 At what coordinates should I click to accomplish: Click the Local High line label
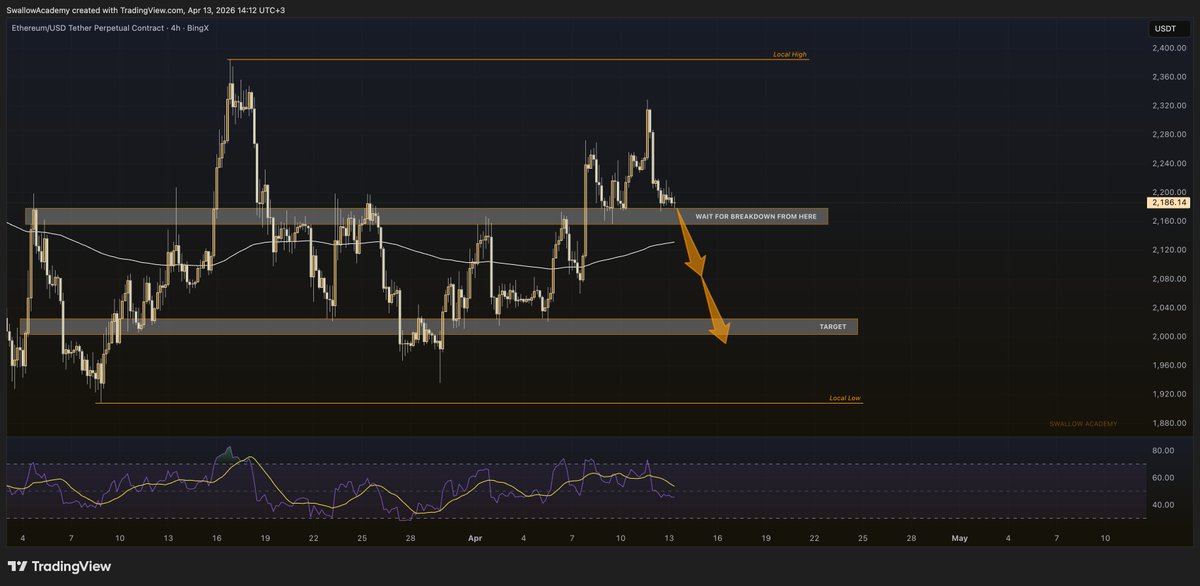click(790, 54)
